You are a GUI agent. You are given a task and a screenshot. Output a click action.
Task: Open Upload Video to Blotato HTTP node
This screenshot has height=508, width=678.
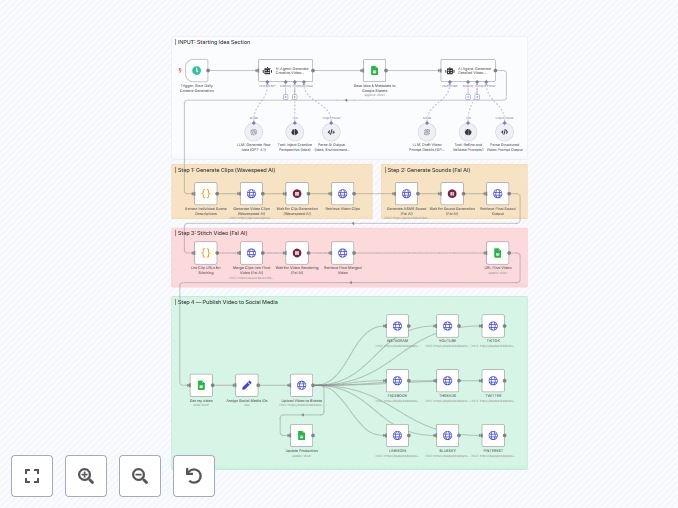[301, 385]
